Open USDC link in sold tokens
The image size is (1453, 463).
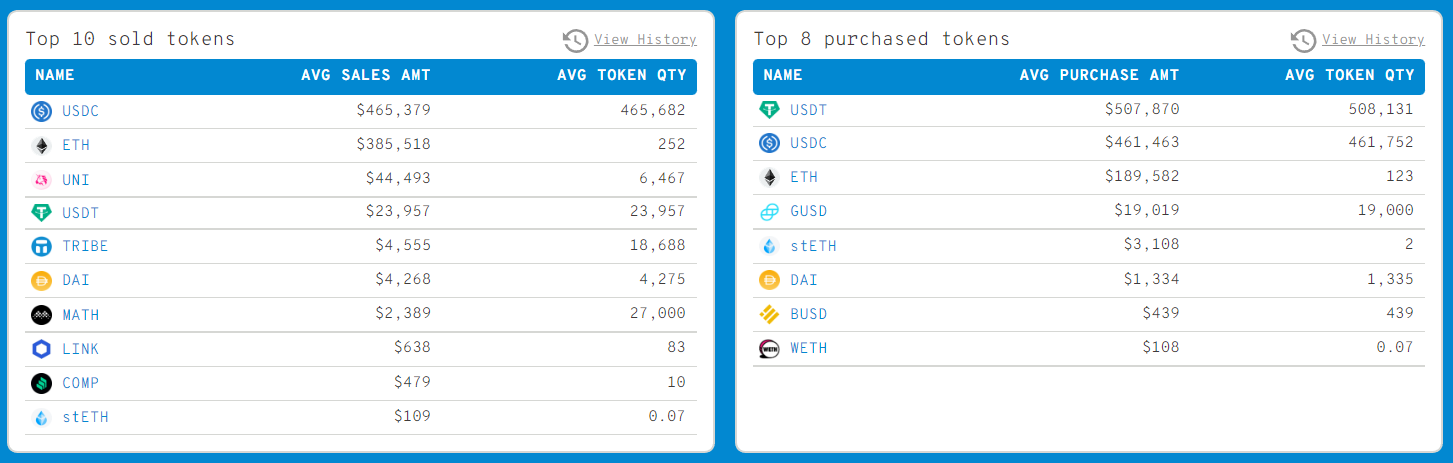(81, 112)
